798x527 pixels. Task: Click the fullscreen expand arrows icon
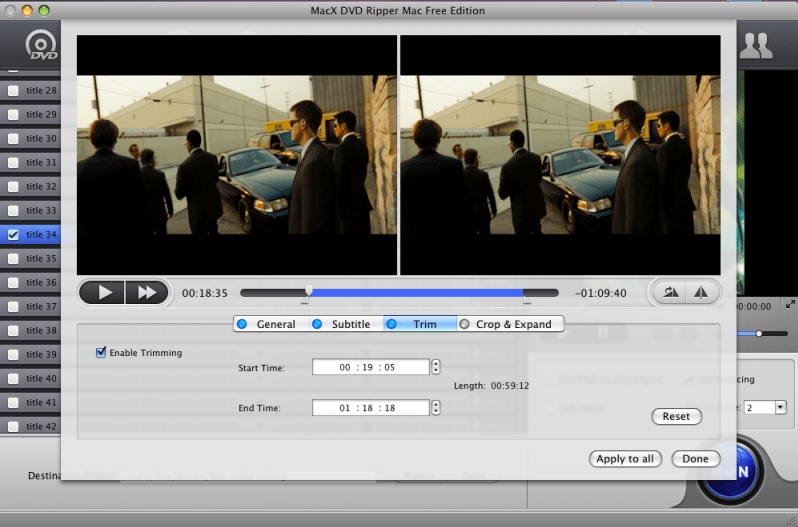tap(790, 304)
